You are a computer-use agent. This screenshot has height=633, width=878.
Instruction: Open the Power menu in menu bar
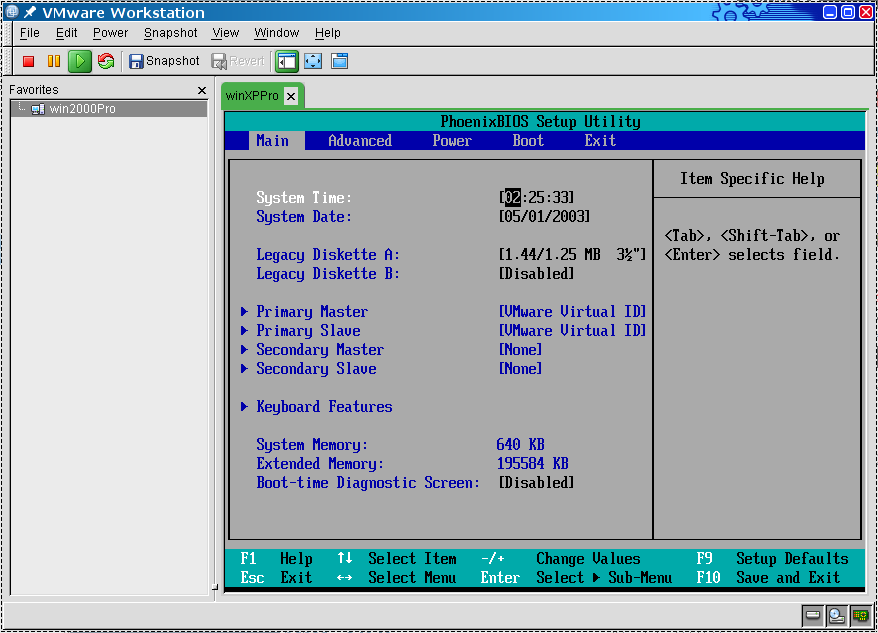click(110, 33)
